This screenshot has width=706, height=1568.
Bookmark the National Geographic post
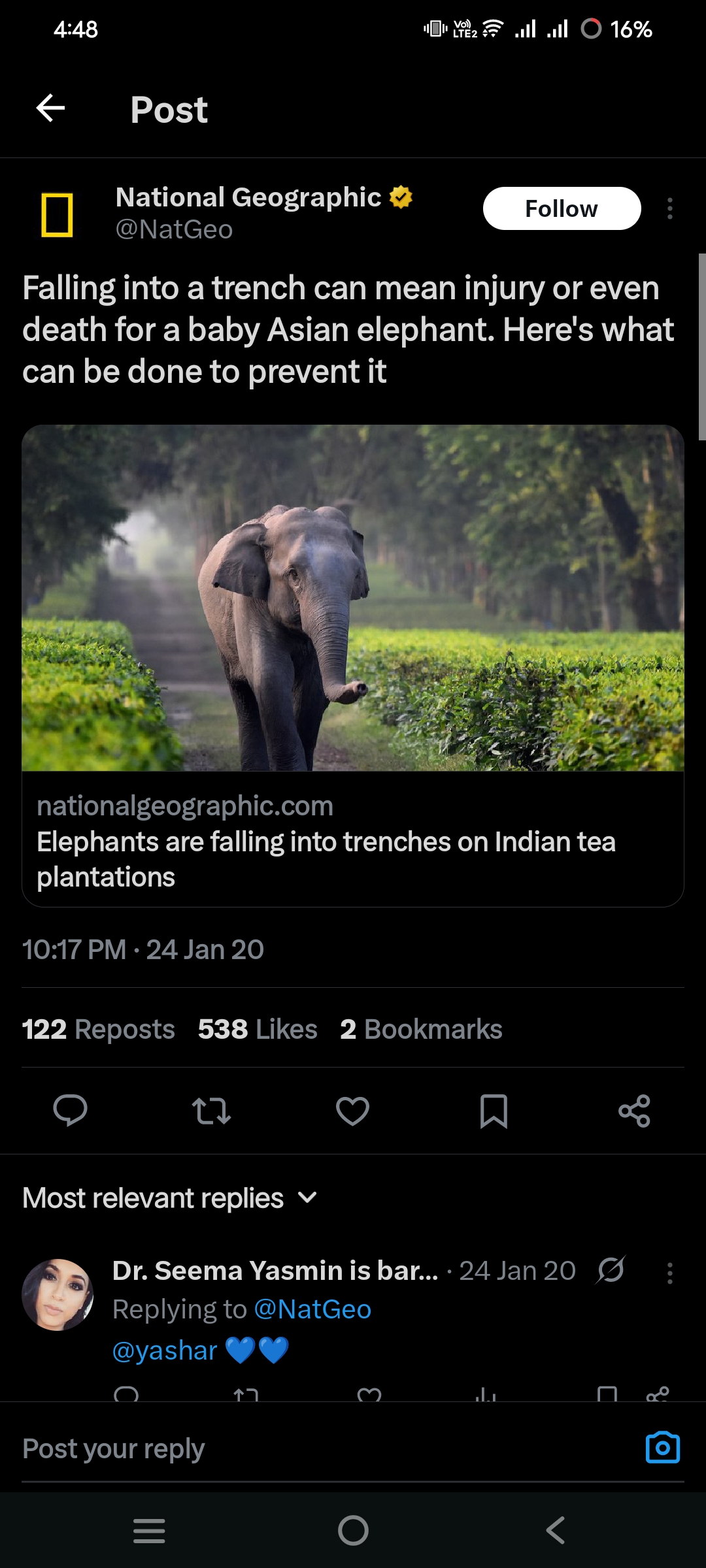click(494, 1110)
